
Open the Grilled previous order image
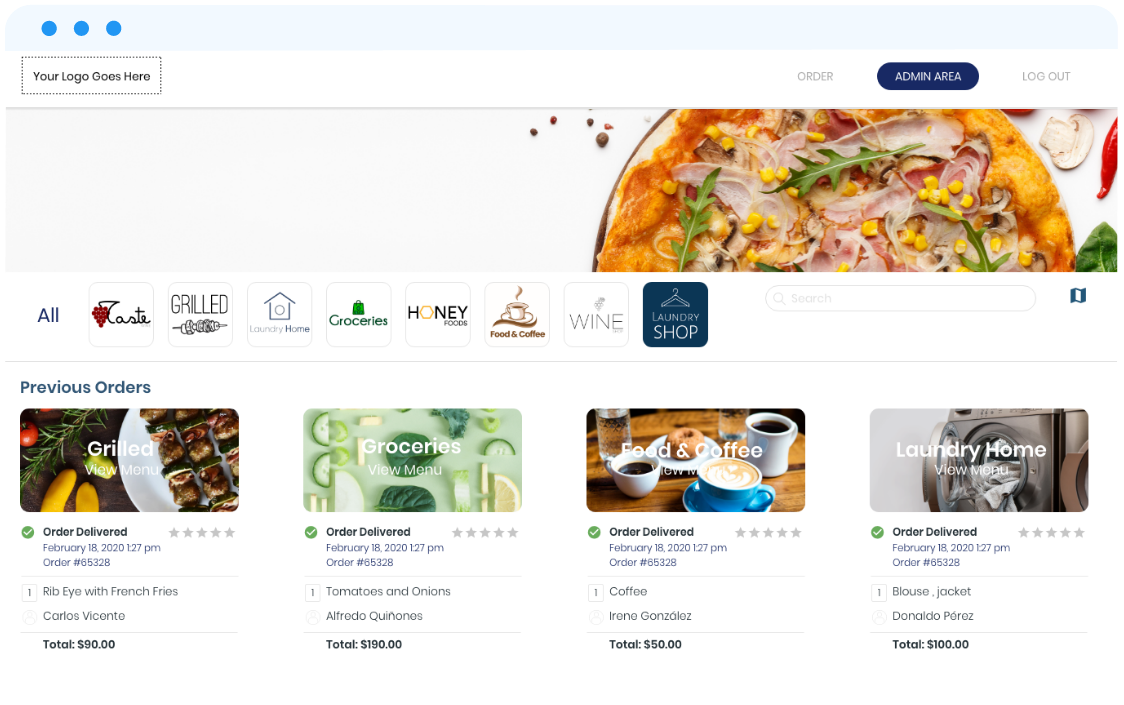tap(129, 460)
